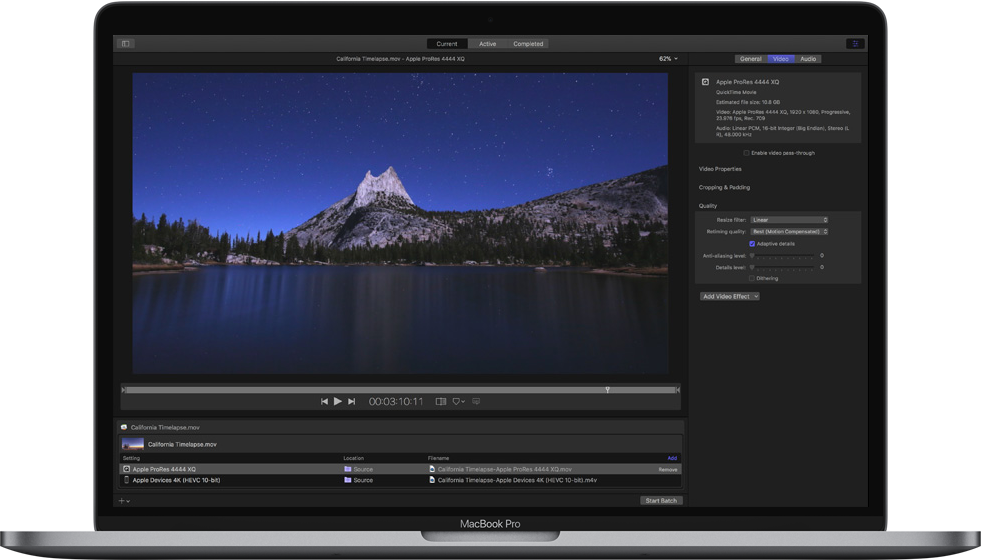Click the comparison split-view icon
Viewport: 981px width, 560px height.
pos(440,401)
